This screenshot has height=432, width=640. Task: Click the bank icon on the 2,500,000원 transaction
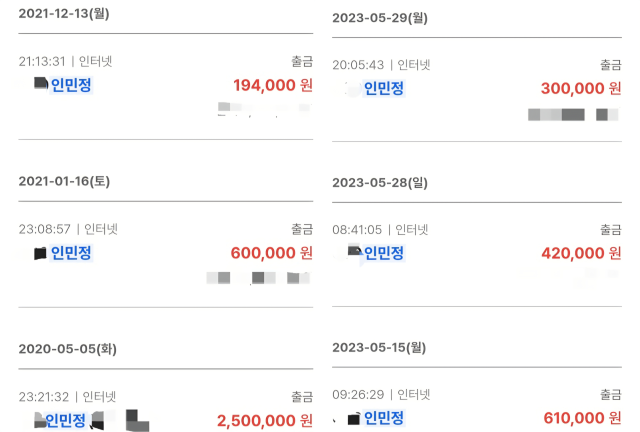pos(40,422)
